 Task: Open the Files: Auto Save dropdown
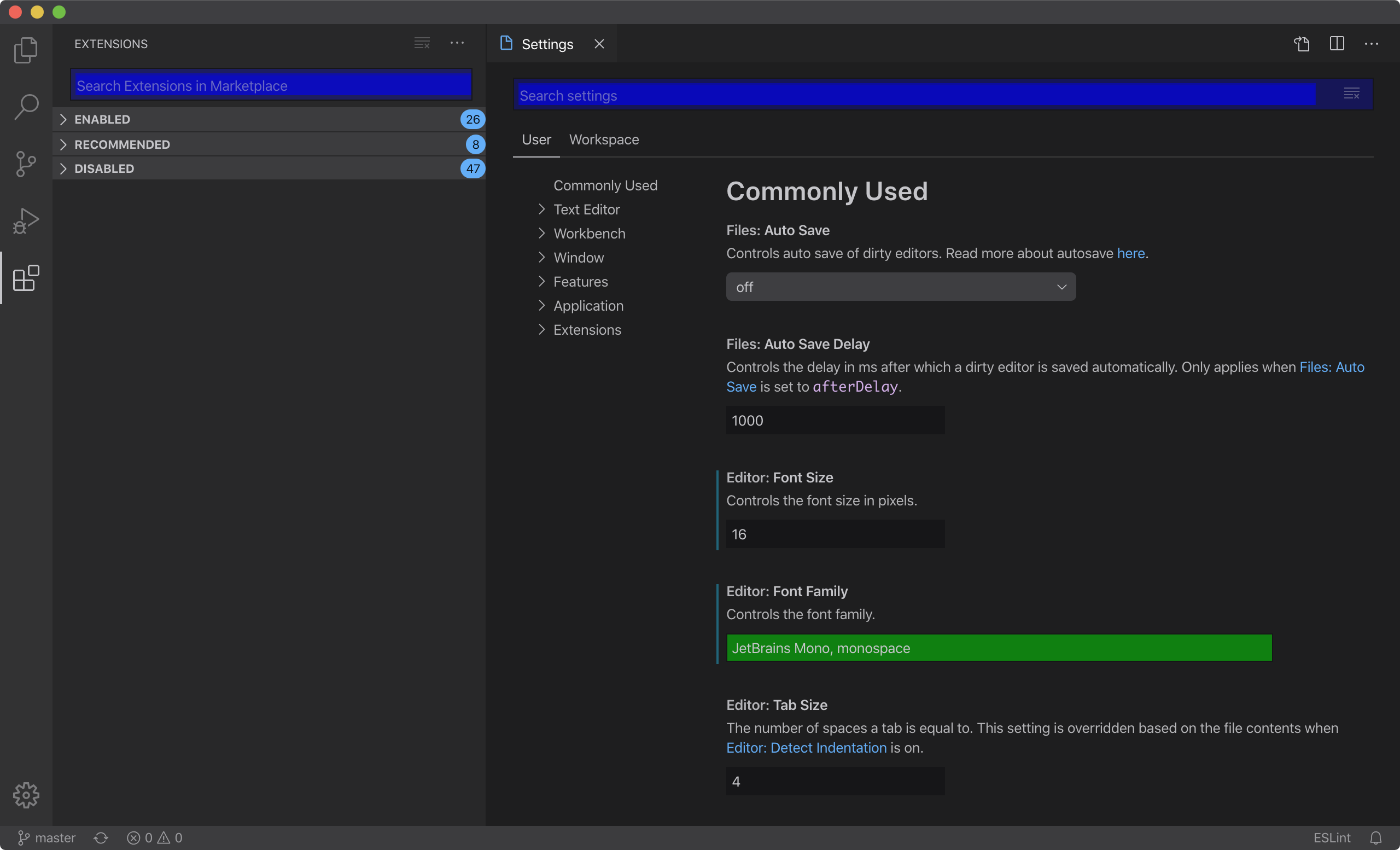[901, 287]
